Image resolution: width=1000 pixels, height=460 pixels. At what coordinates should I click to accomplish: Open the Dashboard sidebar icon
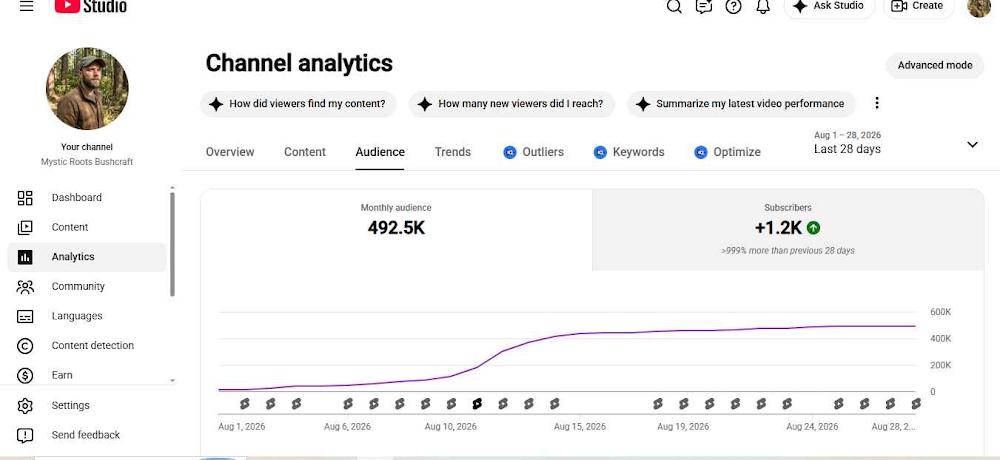point(25,198)
